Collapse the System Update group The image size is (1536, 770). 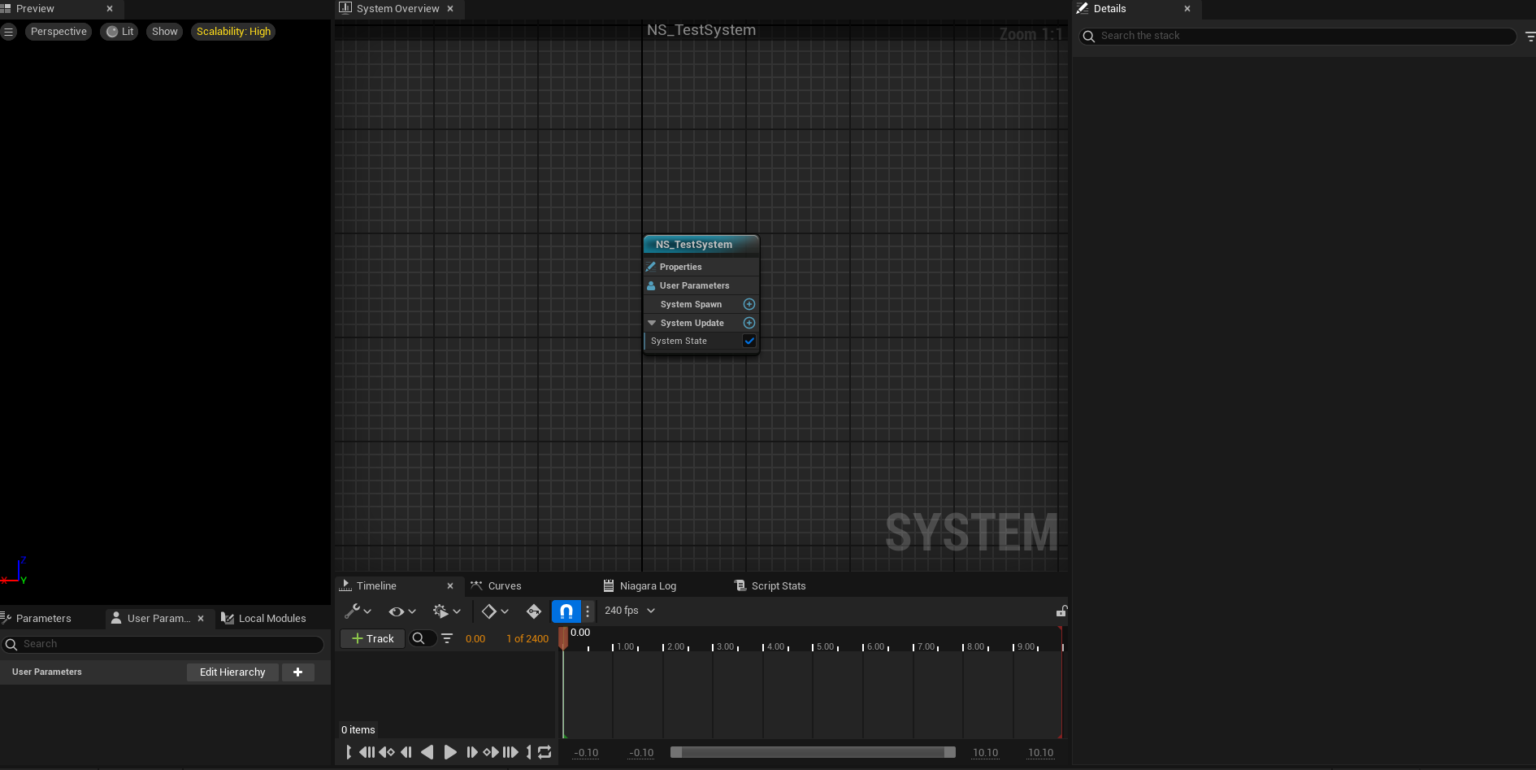point(652,322)
